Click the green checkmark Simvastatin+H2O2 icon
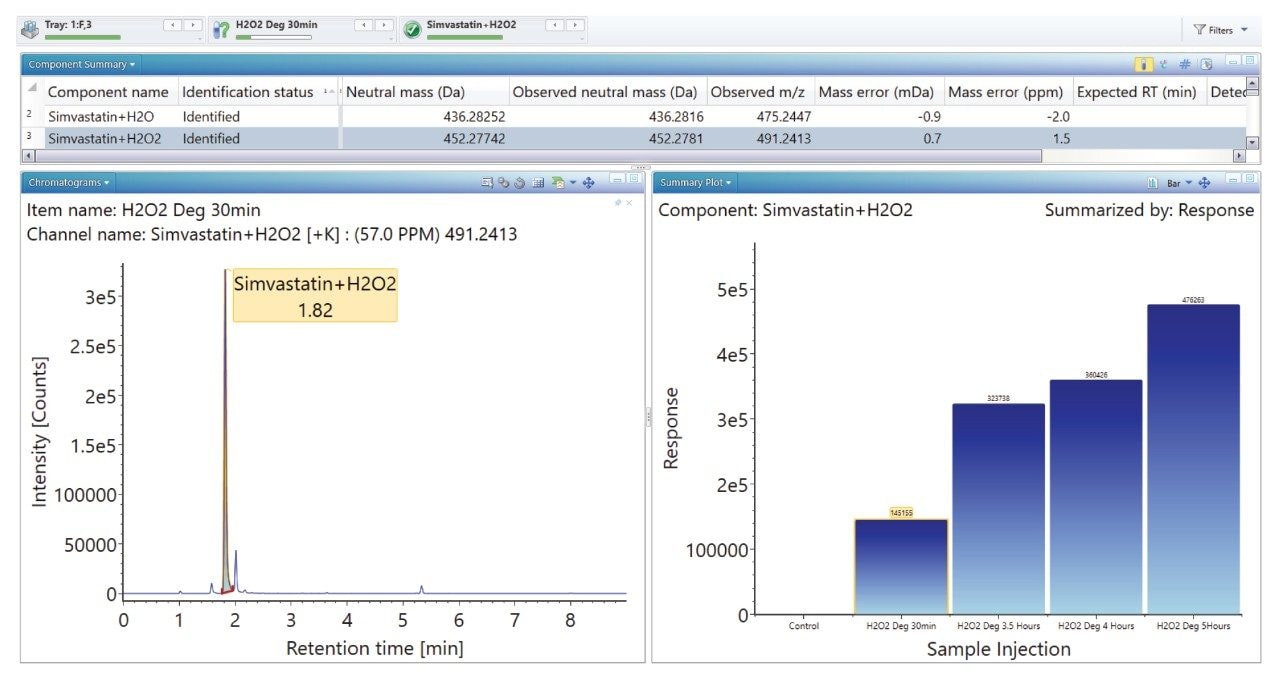 tap(412, 29)
